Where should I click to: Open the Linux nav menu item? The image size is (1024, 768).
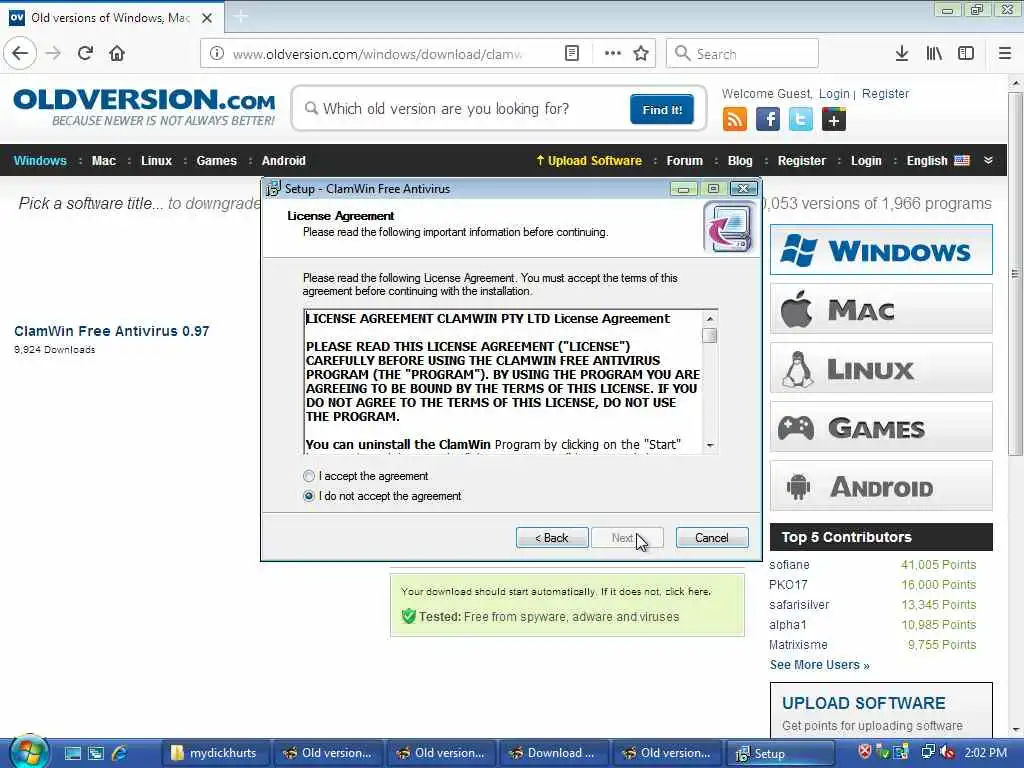(157, 161)
